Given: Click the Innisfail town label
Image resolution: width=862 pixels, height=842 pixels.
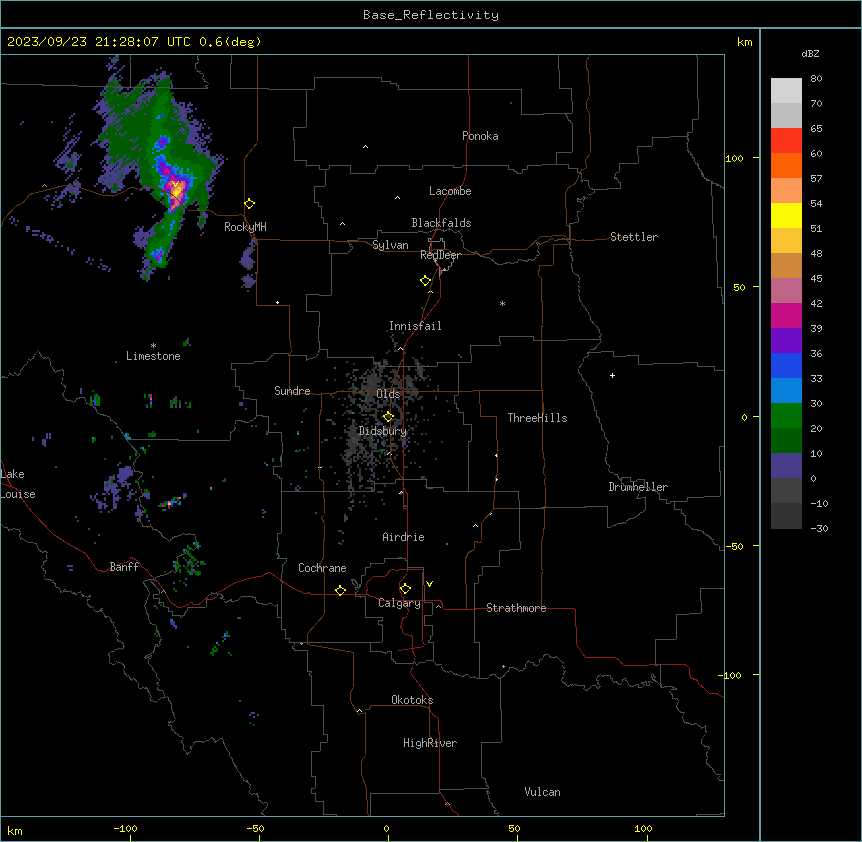Looking at the screenshot, I should [415, 326].
